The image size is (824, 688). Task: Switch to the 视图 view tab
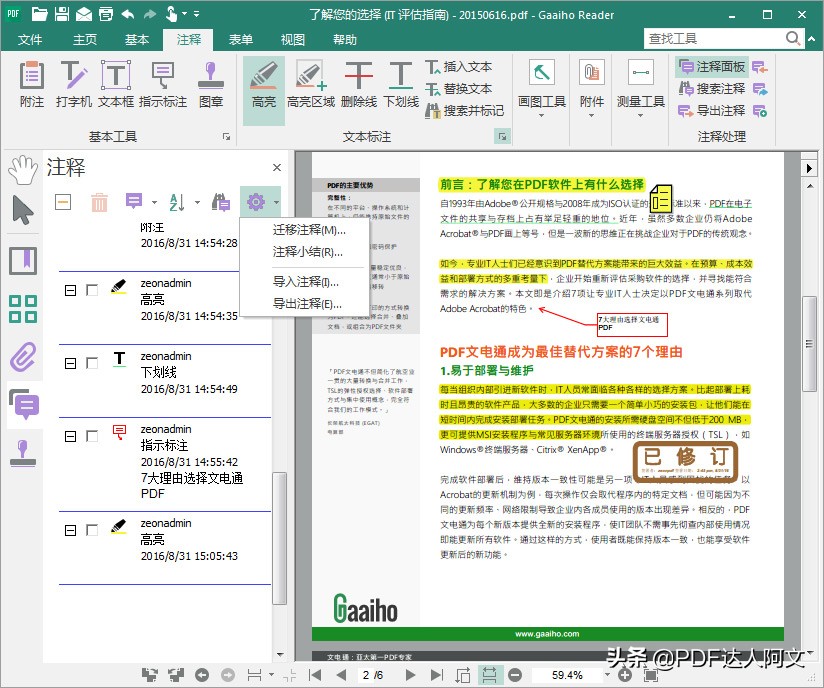pos(293,39)
